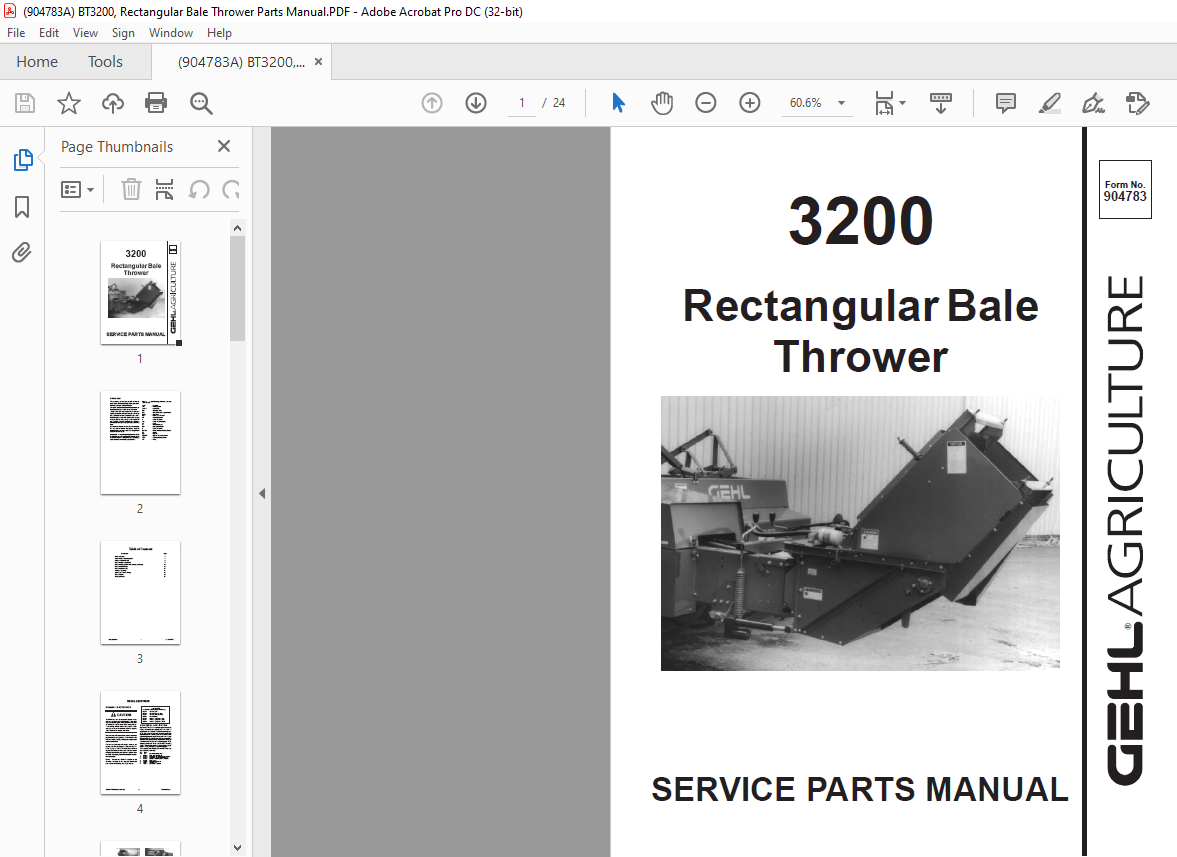
Task: Activate the Hand pan tool
Action: pyautogui.click(x=661, y=103)
